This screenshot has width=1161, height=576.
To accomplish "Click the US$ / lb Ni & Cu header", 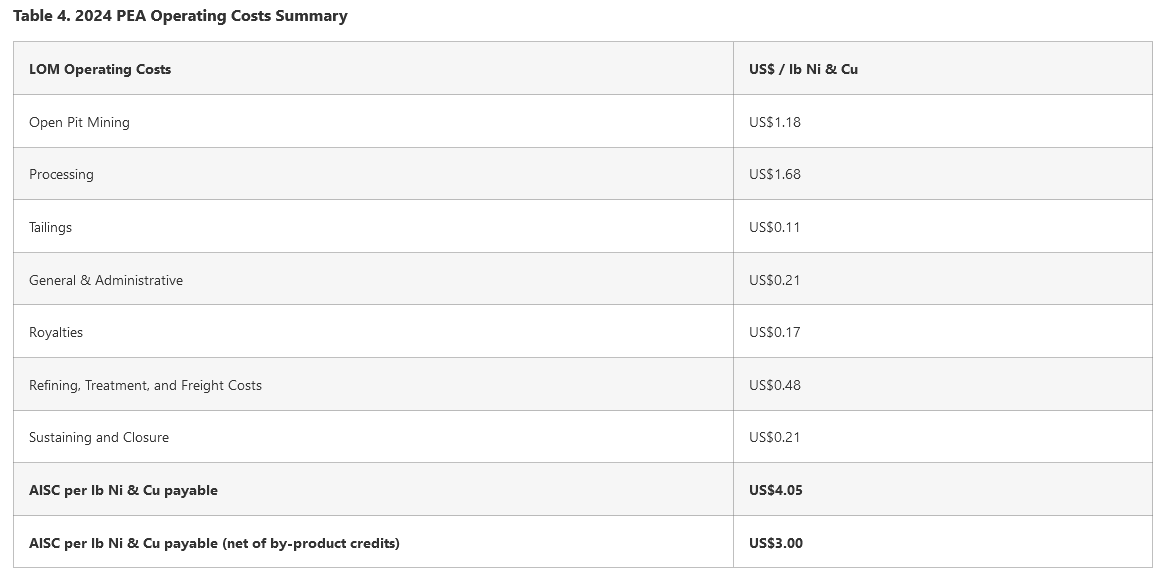I will coord(803,69).
